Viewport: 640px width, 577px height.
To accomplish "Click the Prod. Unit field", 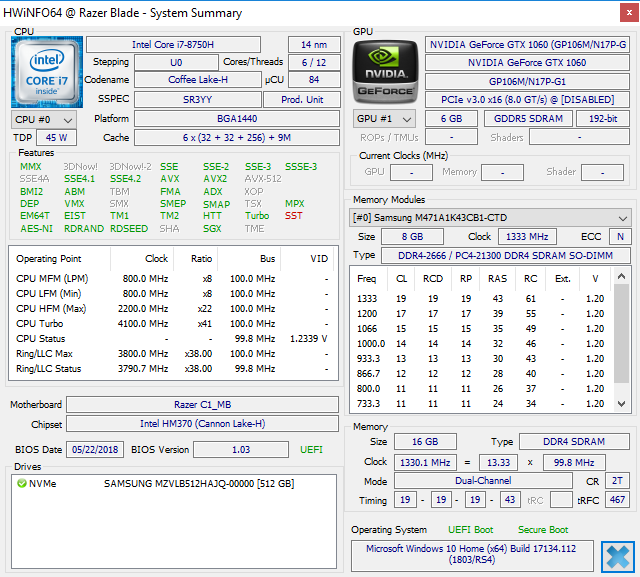I will 302,99.
